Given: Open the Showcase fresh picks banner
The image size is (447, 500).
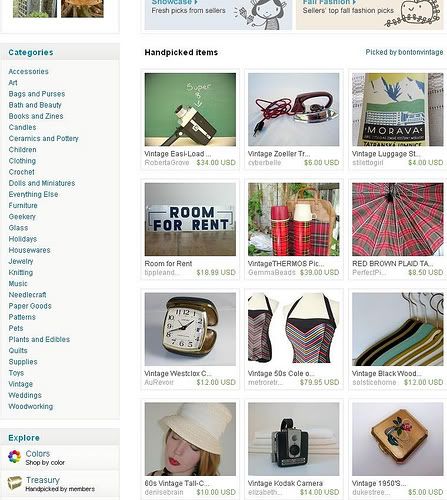Looking at the screenshot, I should 218,13.
